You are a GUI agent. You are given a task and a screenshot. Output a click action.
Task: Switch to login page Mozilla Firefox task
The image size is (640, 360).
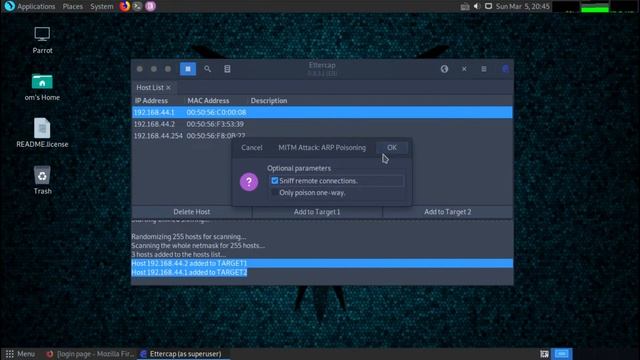90,354
